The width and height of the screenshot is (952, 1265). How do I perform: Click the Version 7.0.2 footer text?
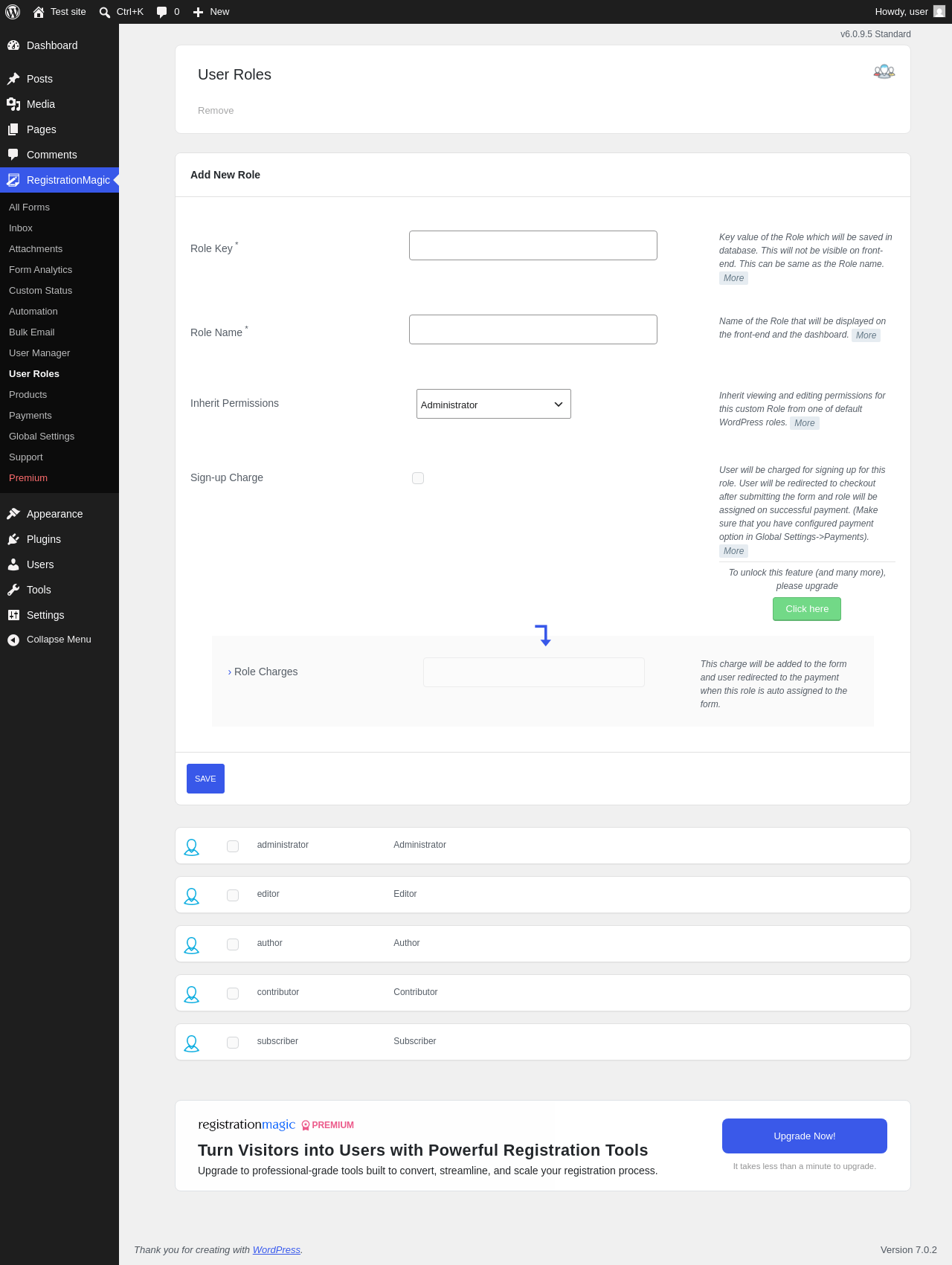pyautogui.click(x=909, y=1250)
